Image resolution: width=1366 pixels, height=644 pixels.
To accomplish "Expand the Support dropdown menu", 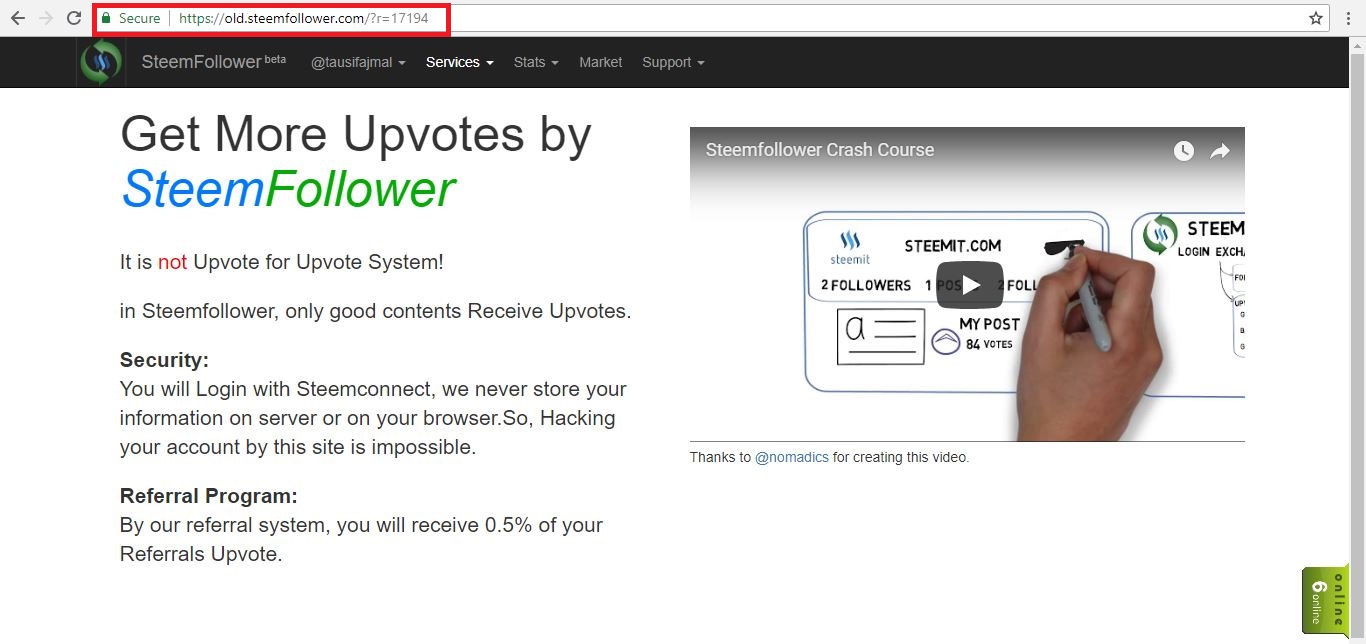I will tap(673, 62).
